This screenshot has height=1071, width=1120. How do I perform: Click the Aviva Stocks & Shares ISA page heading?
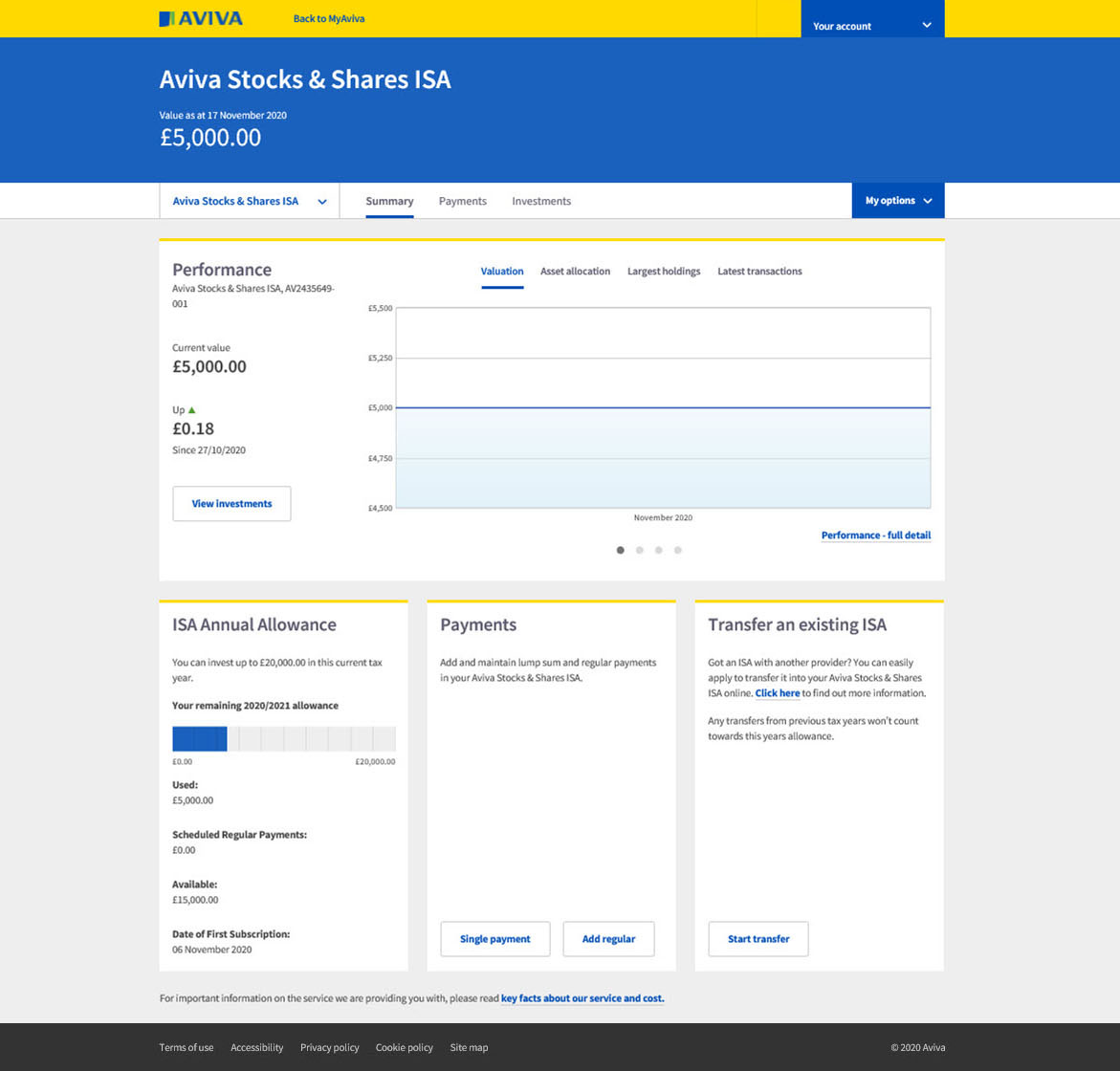[305, 79]
